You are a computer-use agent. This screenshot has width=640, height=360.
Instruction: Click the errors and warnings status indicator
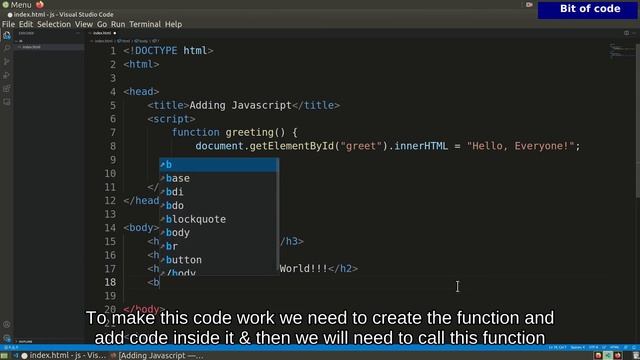pos(11,347)
